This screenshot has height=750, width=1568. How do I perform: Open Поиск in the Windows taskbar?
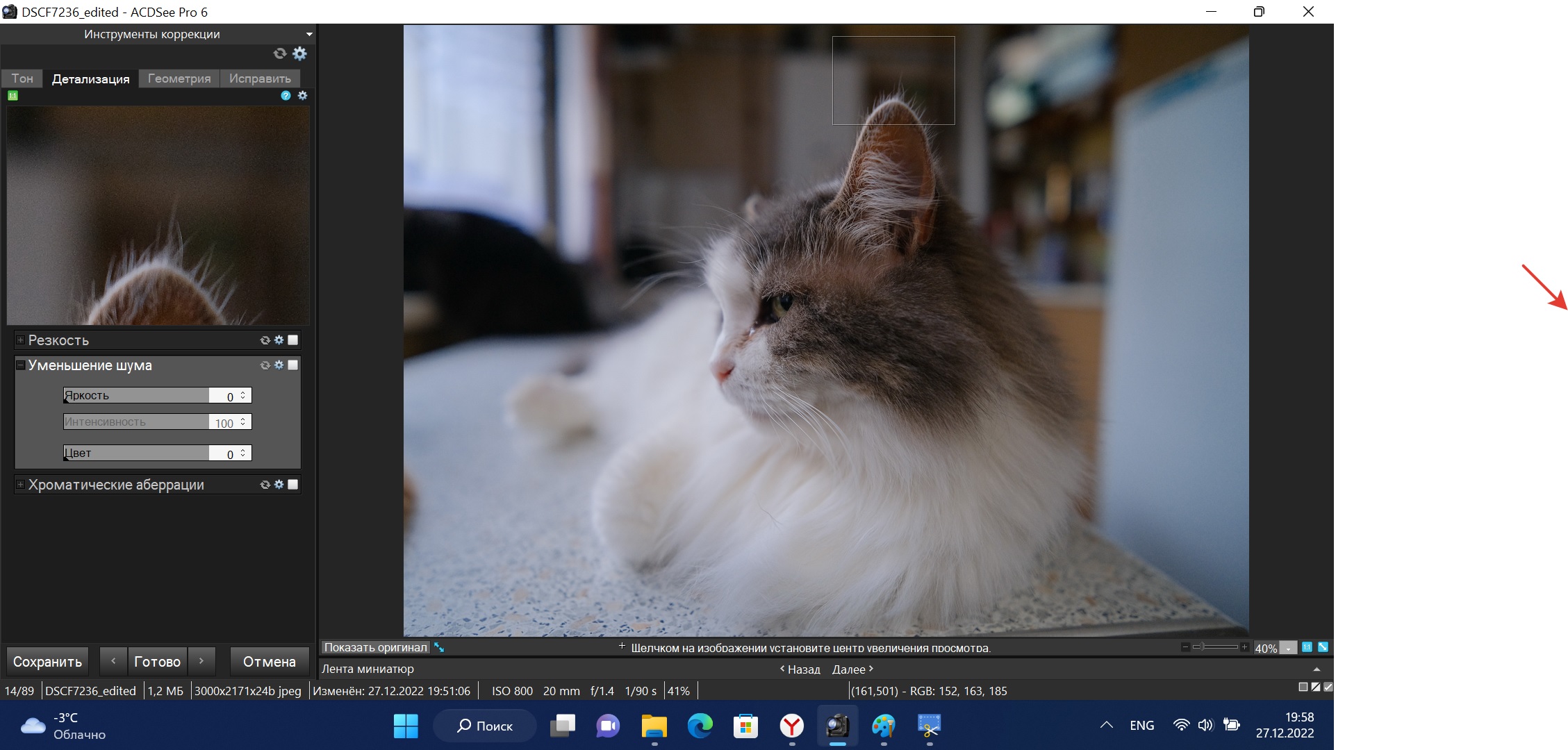click(485, 726)
